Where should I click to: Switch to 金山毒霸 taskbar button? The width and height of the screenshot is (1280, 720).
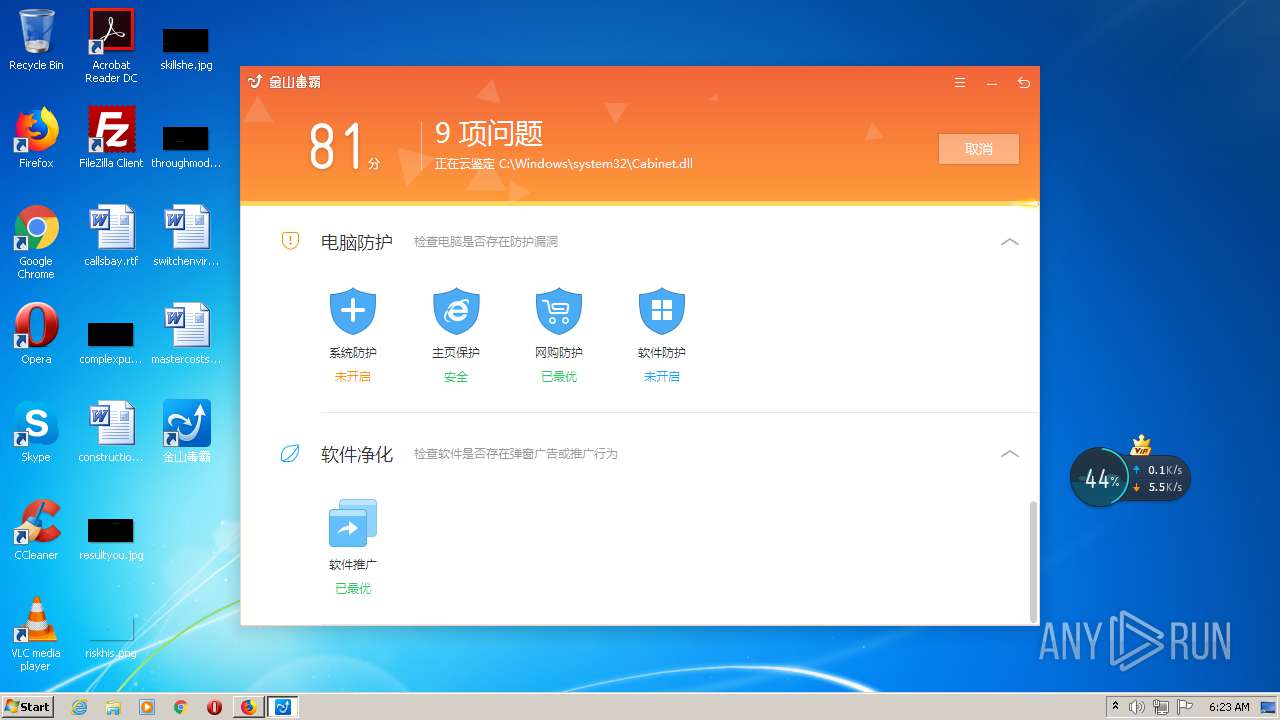pyautogui.click(x=283, y=707)
